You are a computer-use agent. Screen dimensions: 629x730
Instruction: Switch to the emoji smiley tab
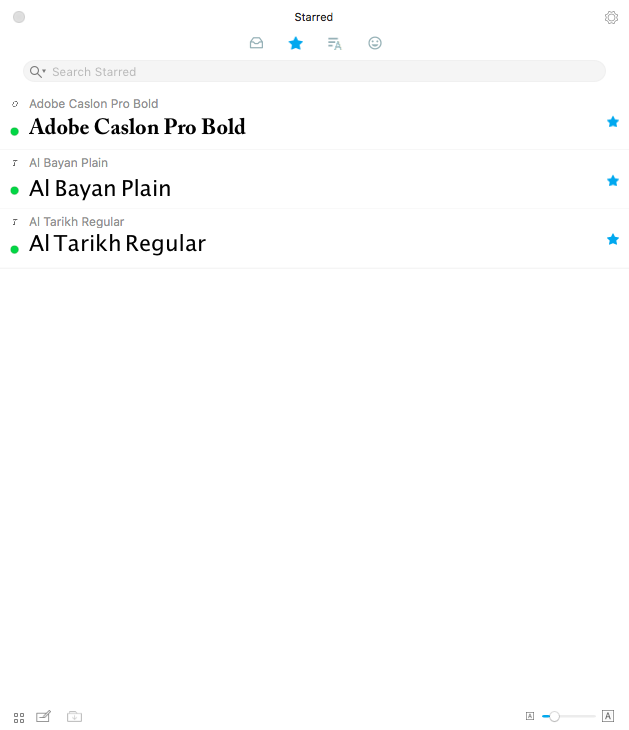pyautogui.click(x=375, y=43)
